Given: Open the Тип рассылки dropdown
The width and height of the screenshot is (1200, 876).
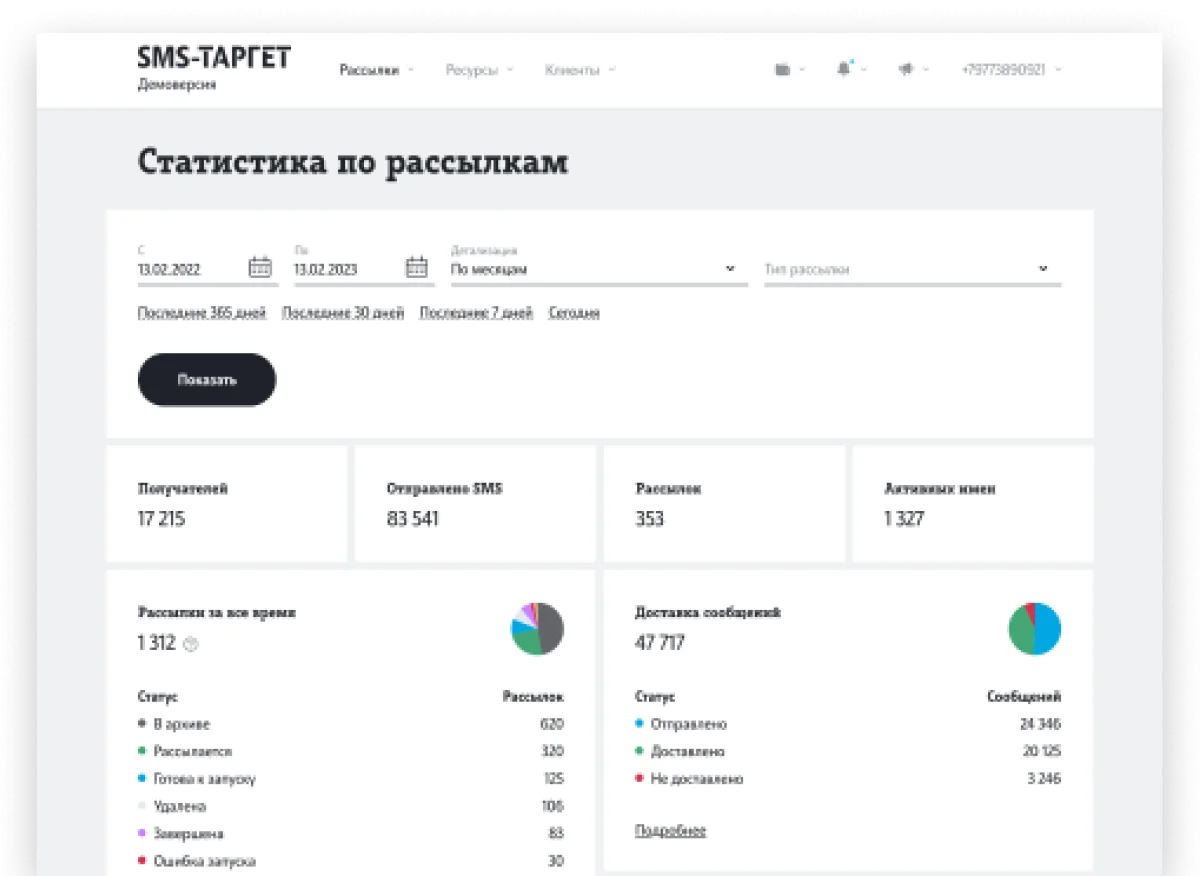Looking at the screenshot, I should click(x=911, y=269).
